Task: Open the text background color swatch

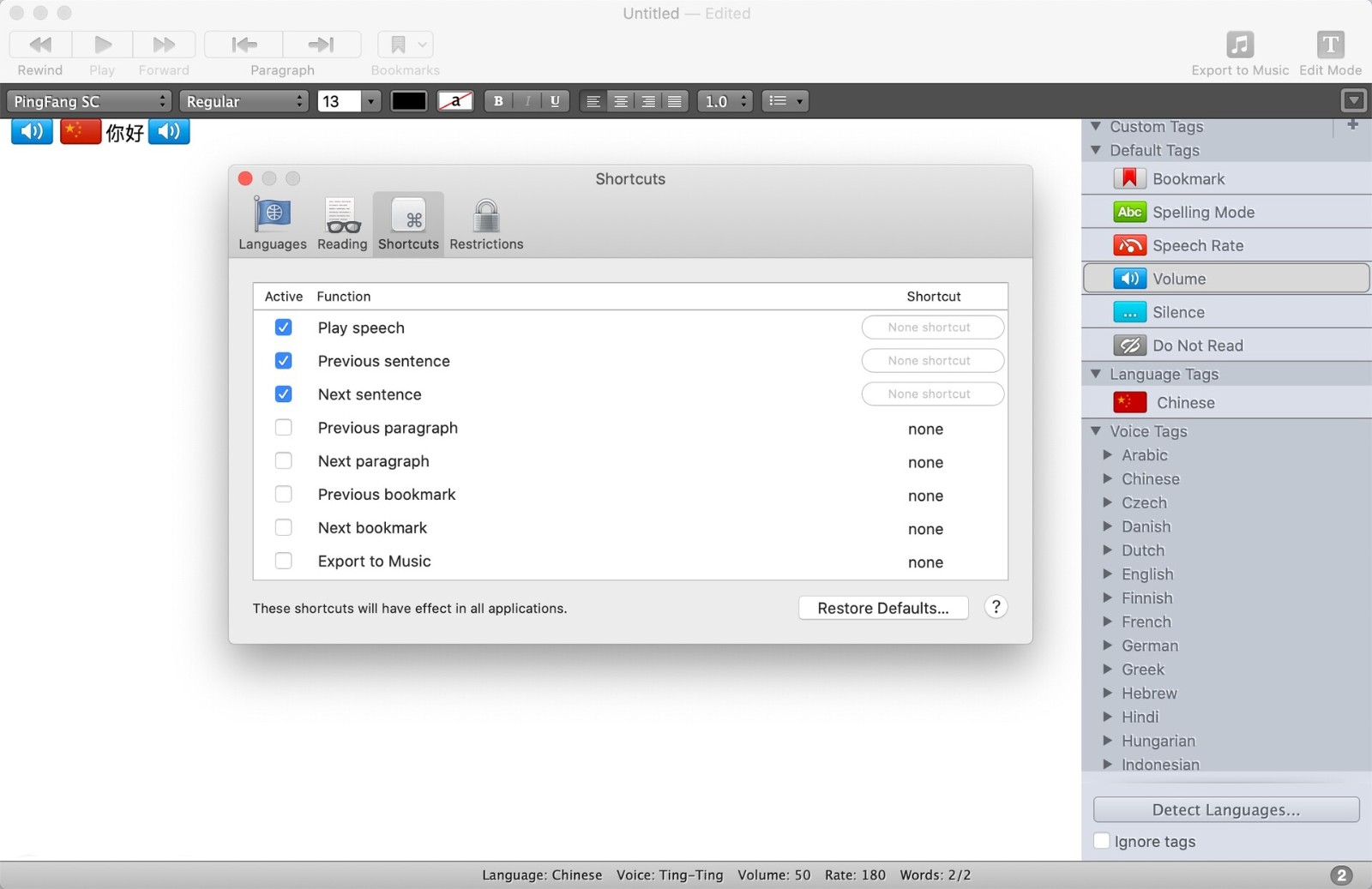Action: coord(455,101)
